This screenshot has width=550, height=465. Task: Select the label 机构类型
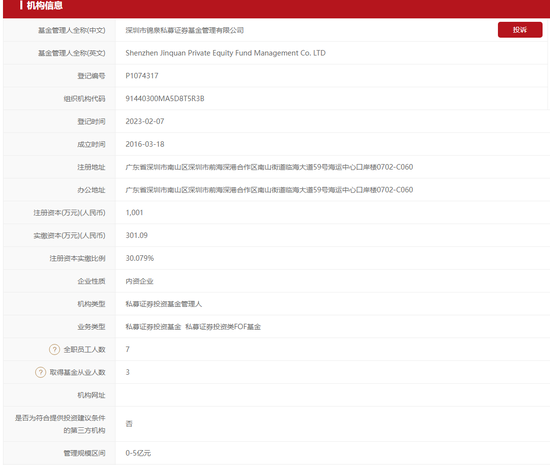(91, 304)
